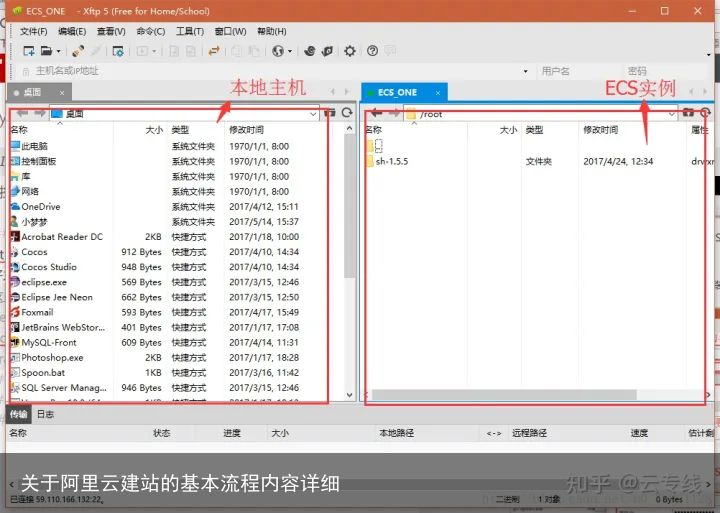
Task: Click the Connect plug toolbar icon
Action: pos(78,51)
